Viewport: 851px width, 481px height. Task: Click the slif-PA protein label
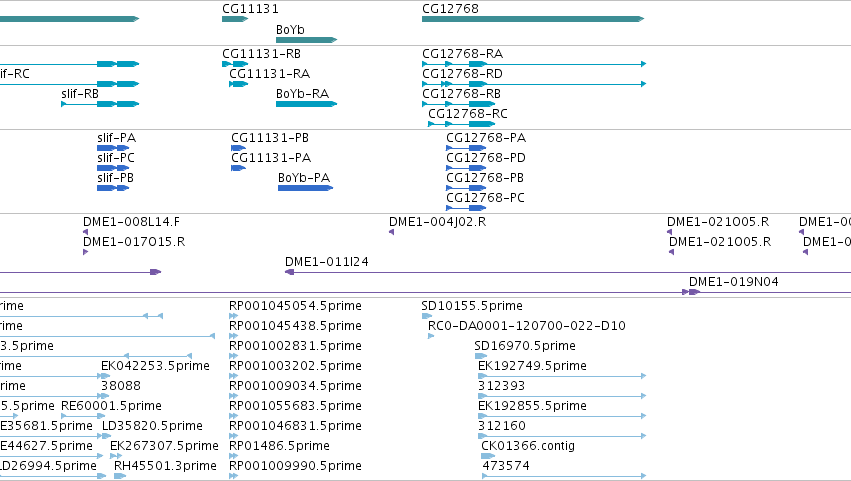(116, 138)
